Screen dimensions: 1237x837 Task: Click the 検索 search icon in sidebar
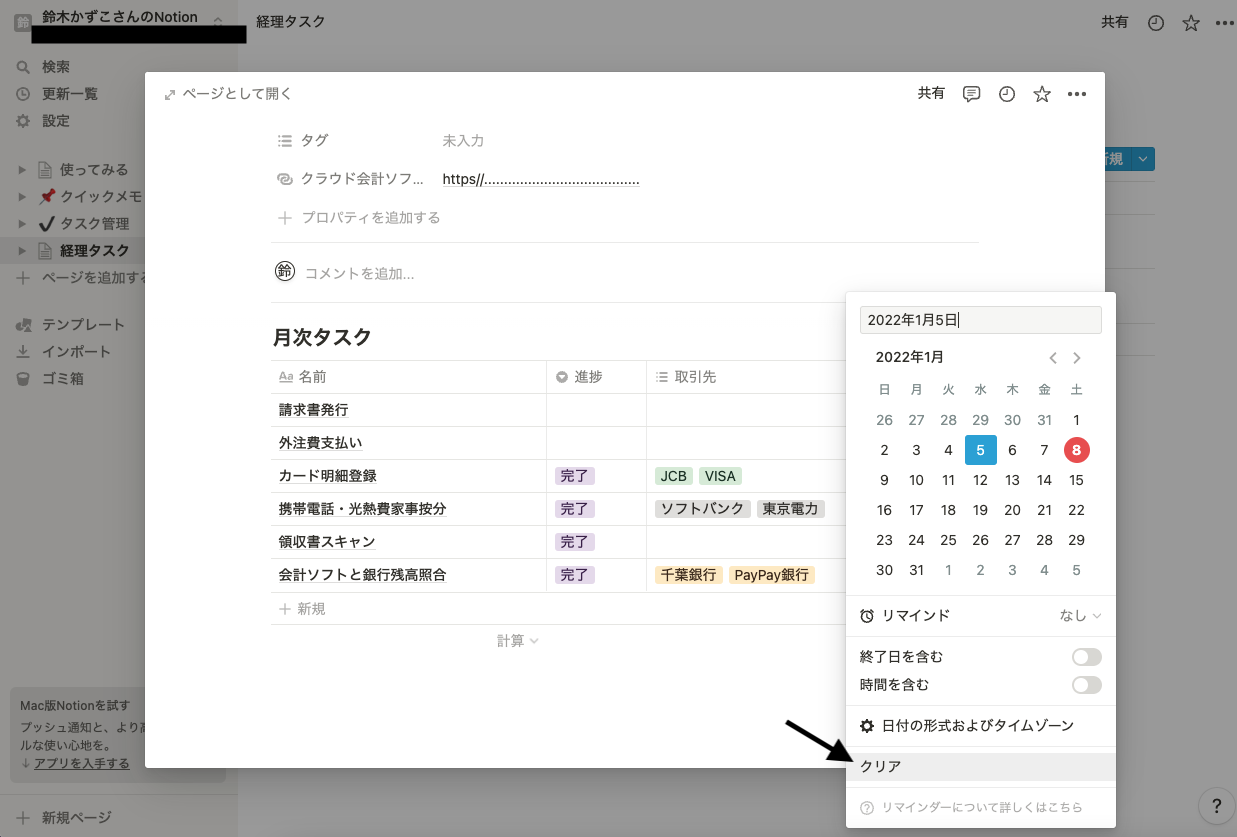click(23, 67)
